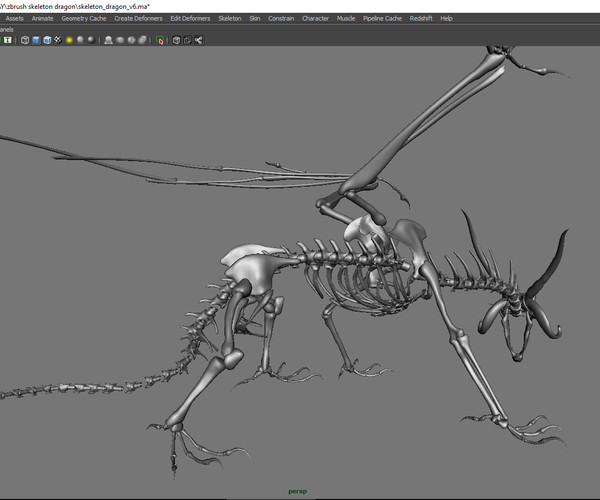
Task: Toggle X-ray cube icon
Action: point(176,40)
